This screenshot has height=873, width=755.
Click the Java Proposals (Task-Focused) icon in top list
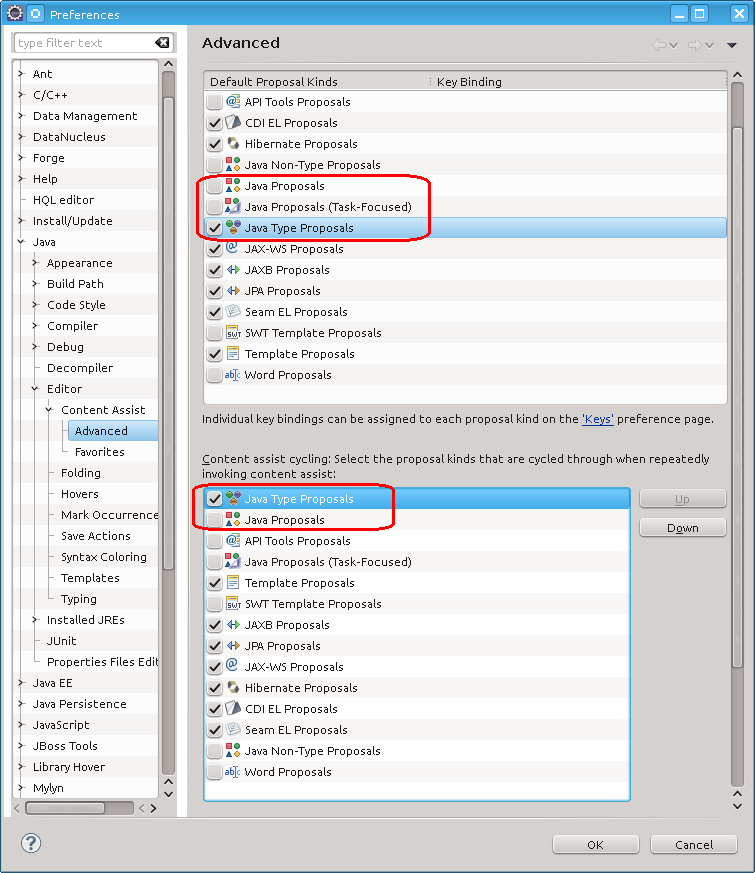point(233,207)
